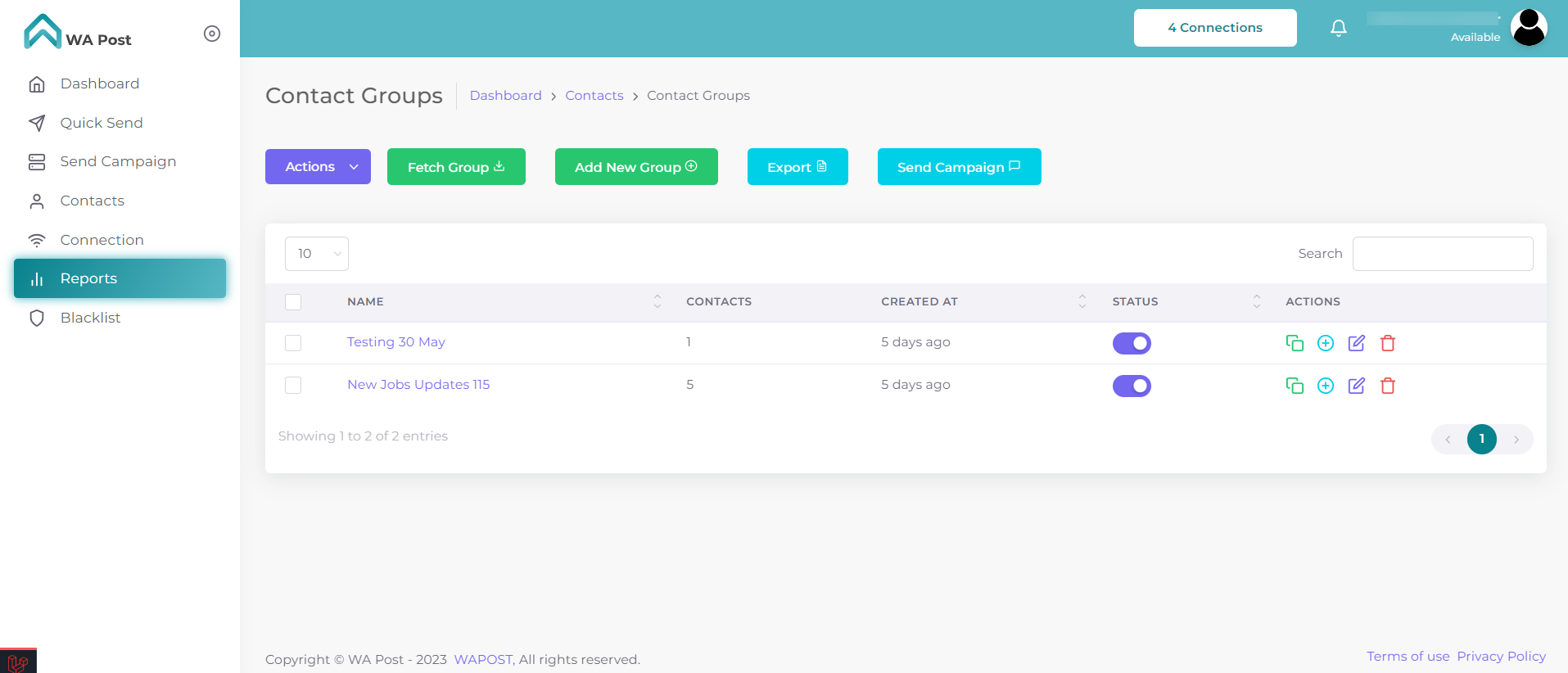Delete the New Jobs Updates 115 group
The height and width of the screenshot is (673, 1568).
(x=1387, y=386)
